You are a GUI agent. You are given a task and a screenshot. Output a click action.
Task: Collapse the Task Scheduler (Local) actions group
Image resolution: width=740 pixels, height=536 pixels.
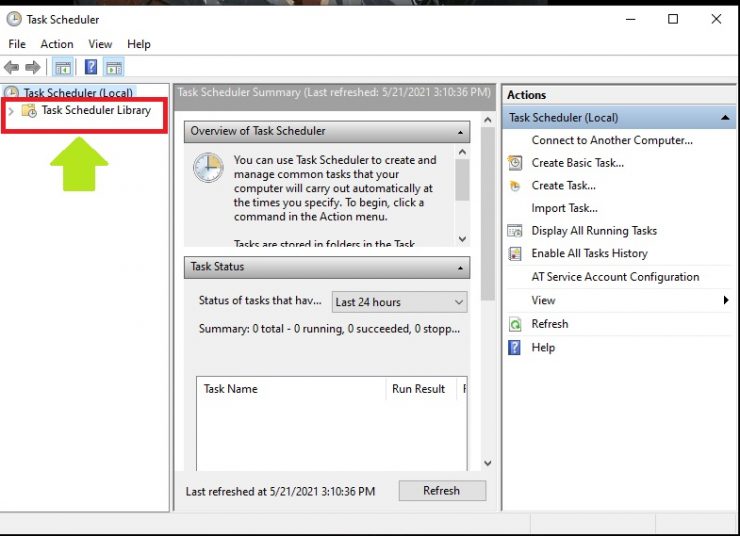pos(725,117)
